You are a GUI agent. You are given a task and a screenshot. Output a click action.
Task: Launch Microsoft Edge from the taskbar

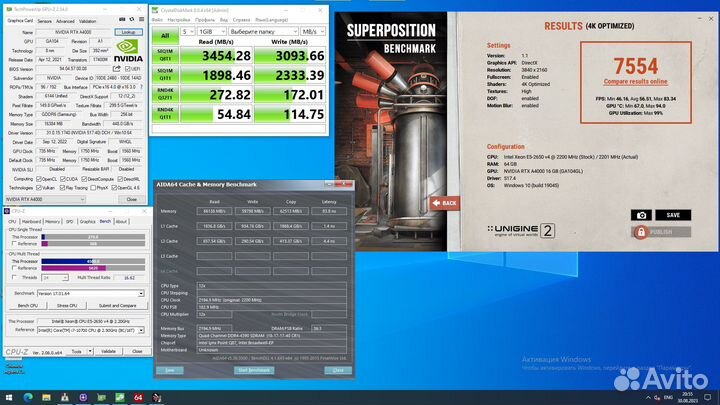pyautogui.click(x=28, y=398)
